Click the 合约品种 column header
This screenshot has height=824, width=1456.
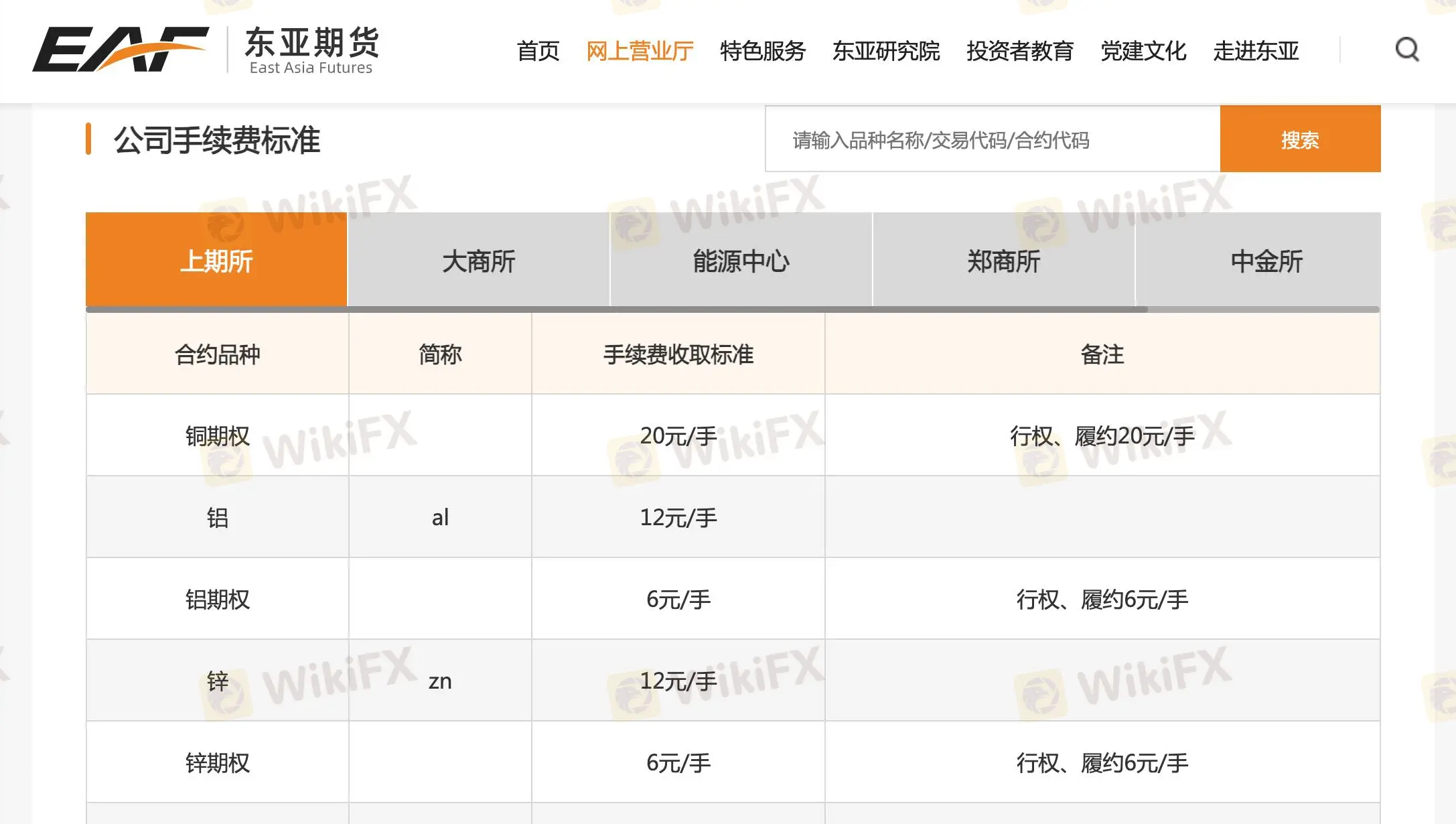[x=217, y=354]
